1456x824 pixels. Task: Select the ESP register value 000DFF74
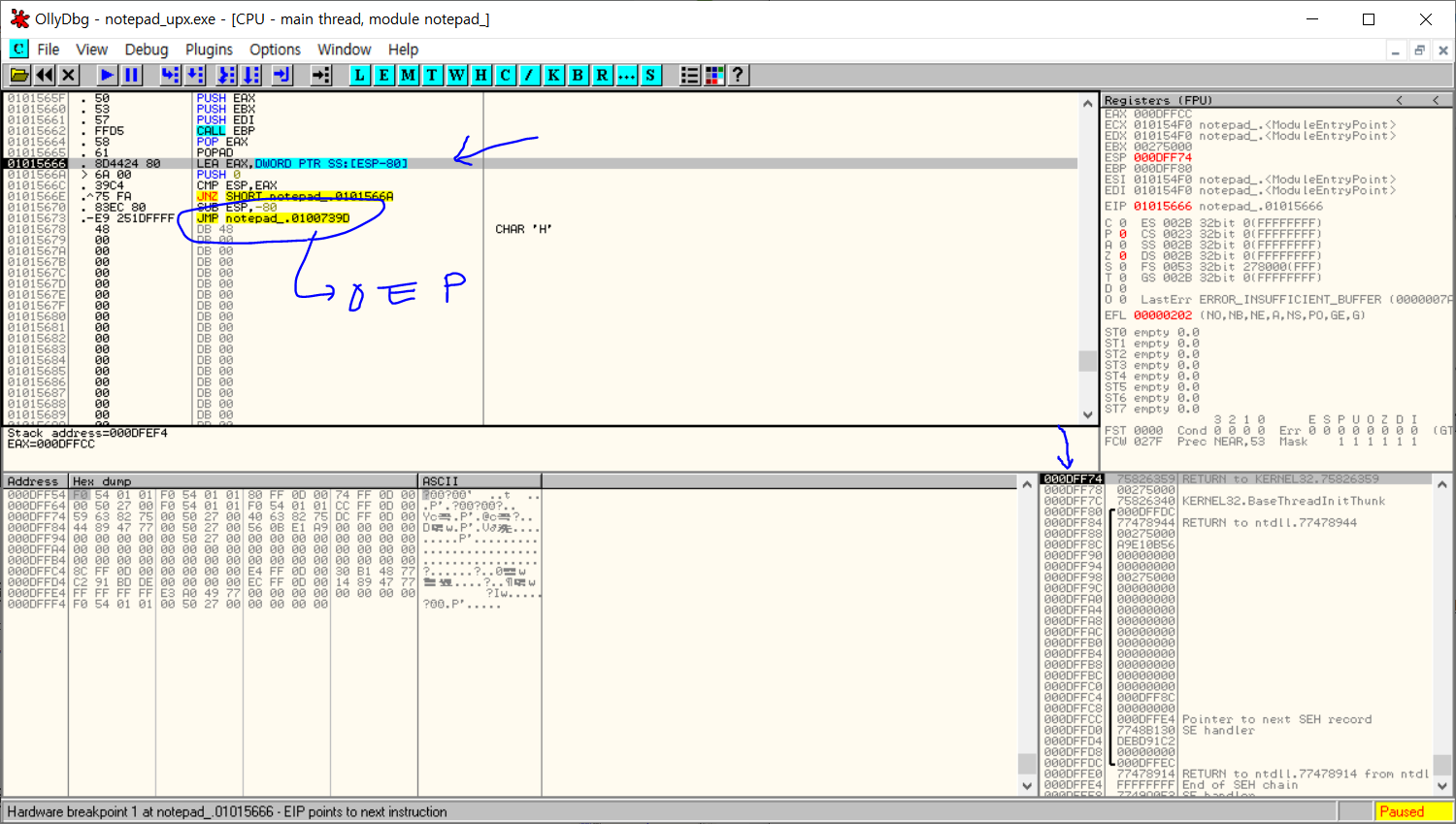tap(1162, 158)
